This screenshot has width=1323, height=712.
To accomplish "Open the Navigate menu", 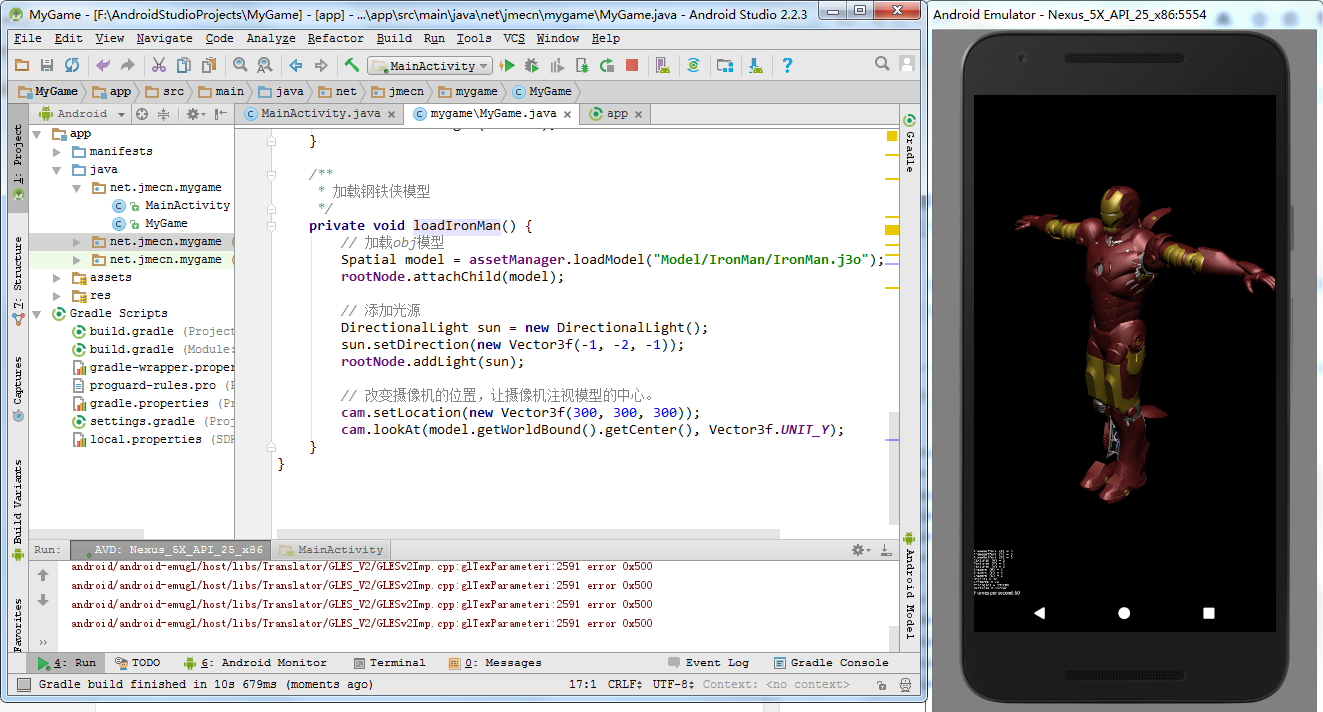I will 164,38.
